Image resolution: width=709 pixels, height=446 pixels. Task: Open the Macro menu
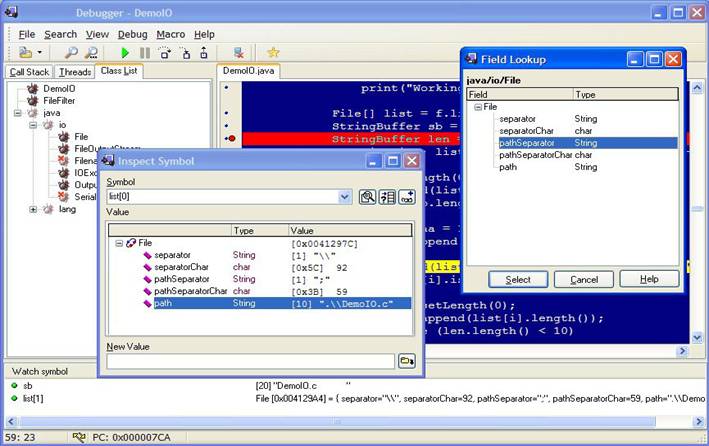pyautogui.click(x=170, y=34)
